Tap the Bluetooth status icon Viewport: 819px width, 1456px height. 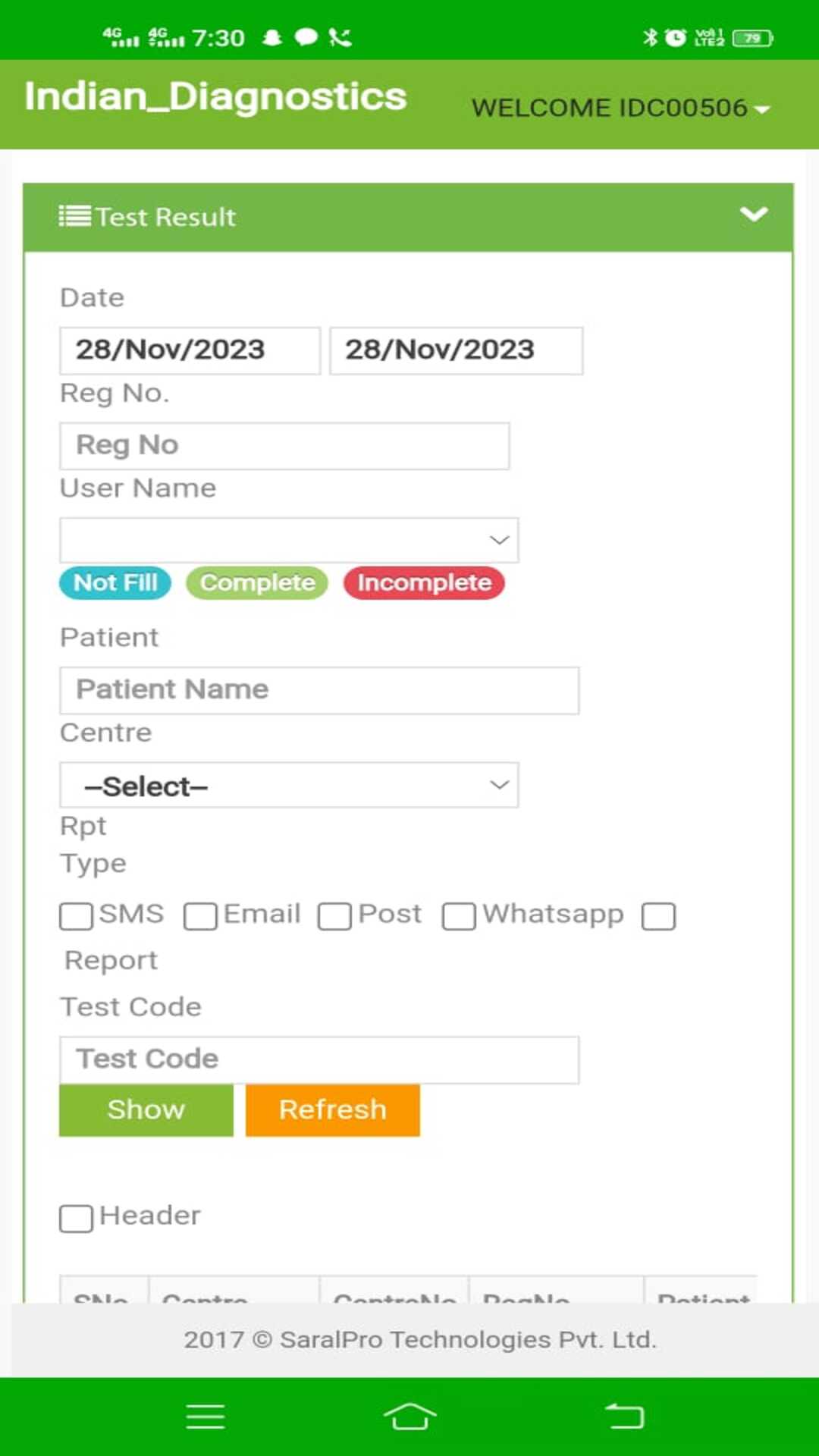coord(650,37)
